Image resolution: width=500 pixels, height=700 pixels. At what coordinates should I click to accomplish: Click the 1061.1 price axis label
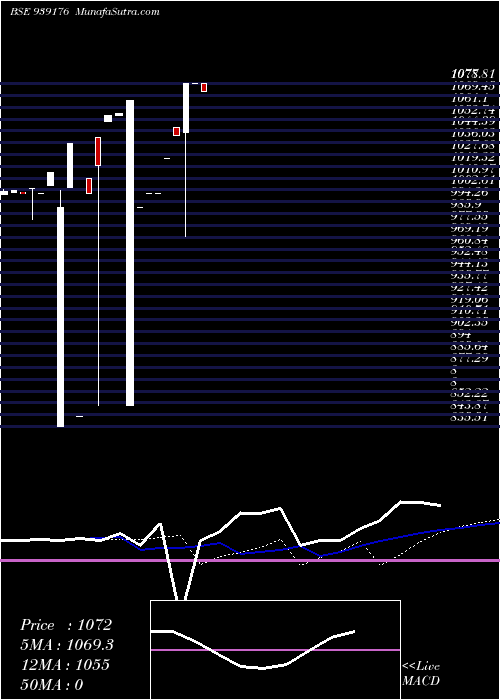(x=471, y=98)
